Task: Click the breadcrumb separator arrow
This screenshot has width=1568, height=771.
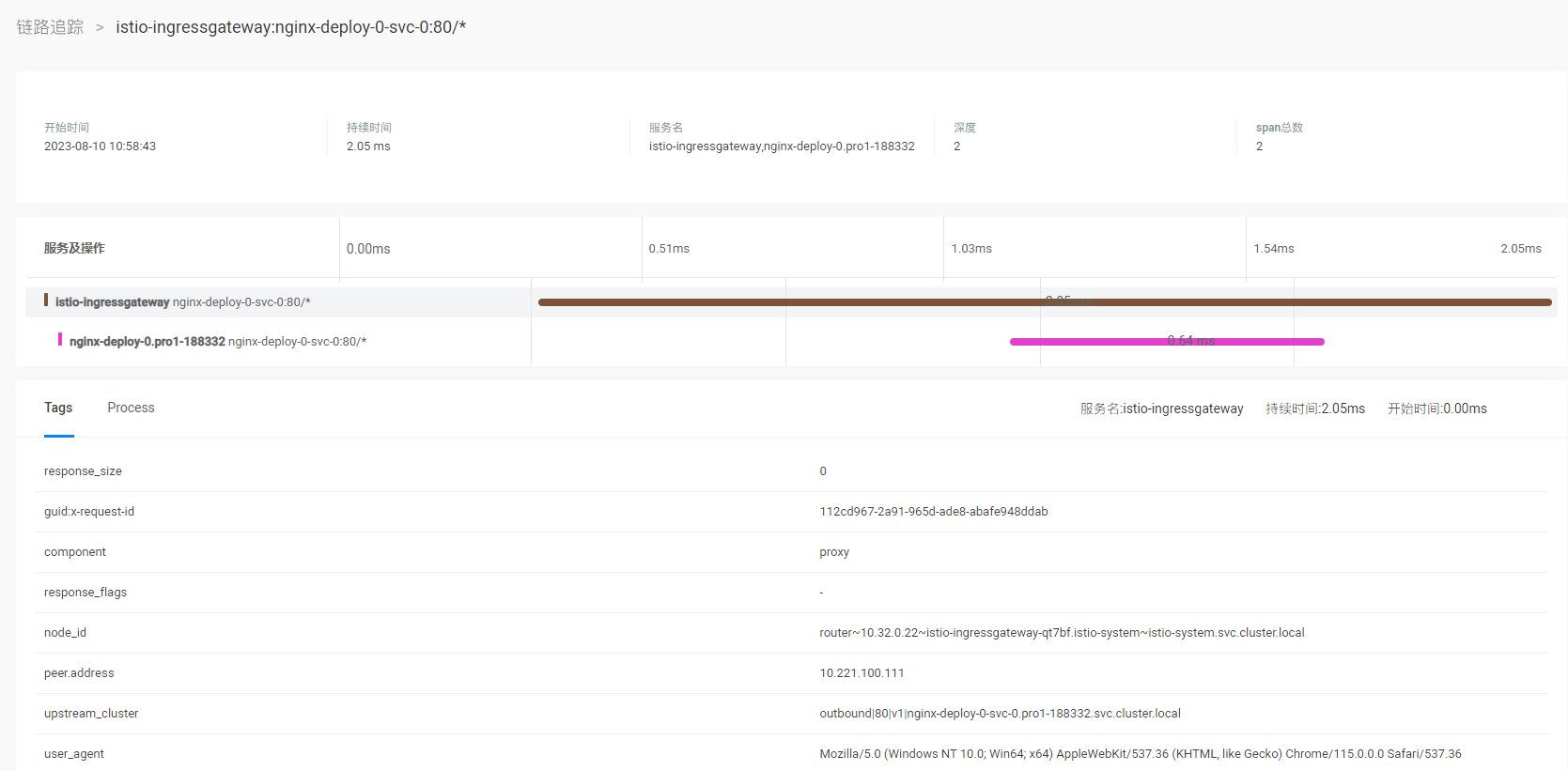Action: [x=100, y=28]
